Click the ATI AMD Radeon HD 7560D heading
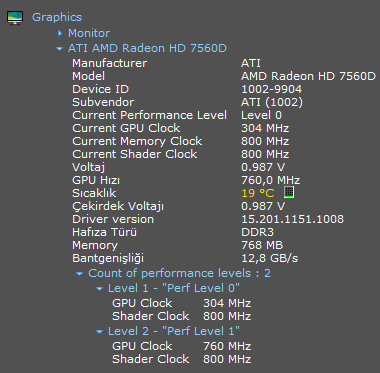Image resolution: width=380 pixels, height=373 pixels. point(147,48)
